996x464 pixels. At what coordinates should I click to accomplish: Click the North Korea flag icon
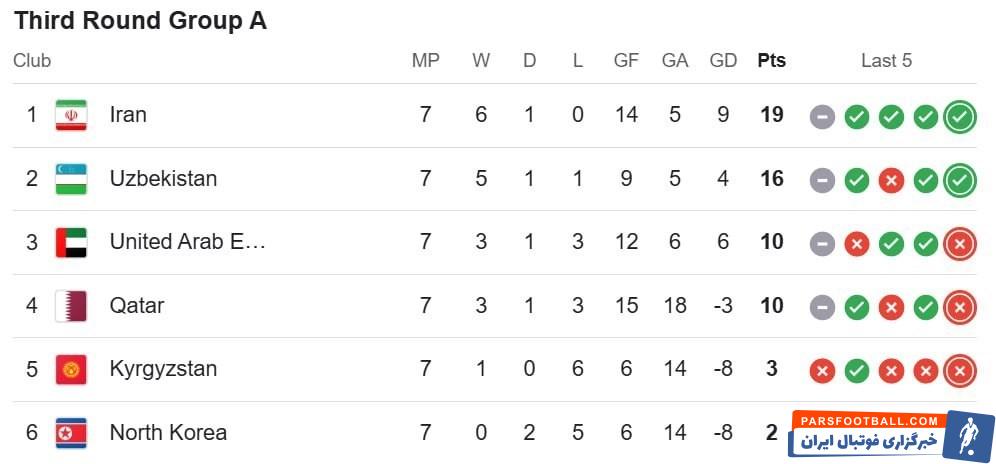tap(71, 433)
